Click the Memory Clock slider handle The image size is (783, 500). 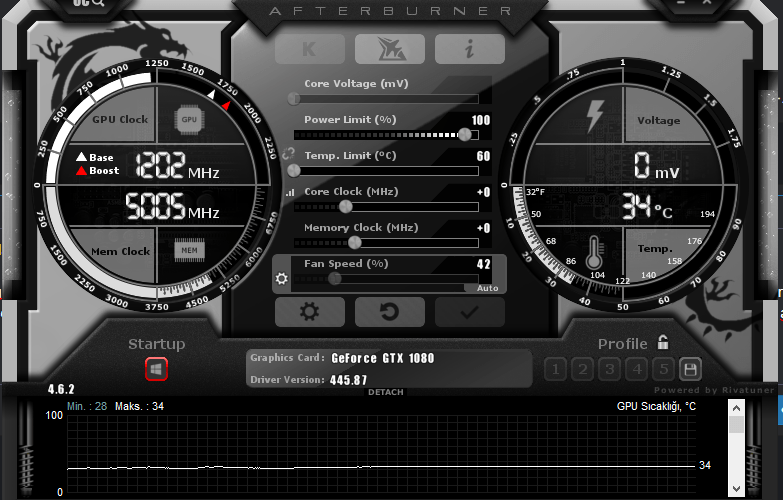pos(355,242)
